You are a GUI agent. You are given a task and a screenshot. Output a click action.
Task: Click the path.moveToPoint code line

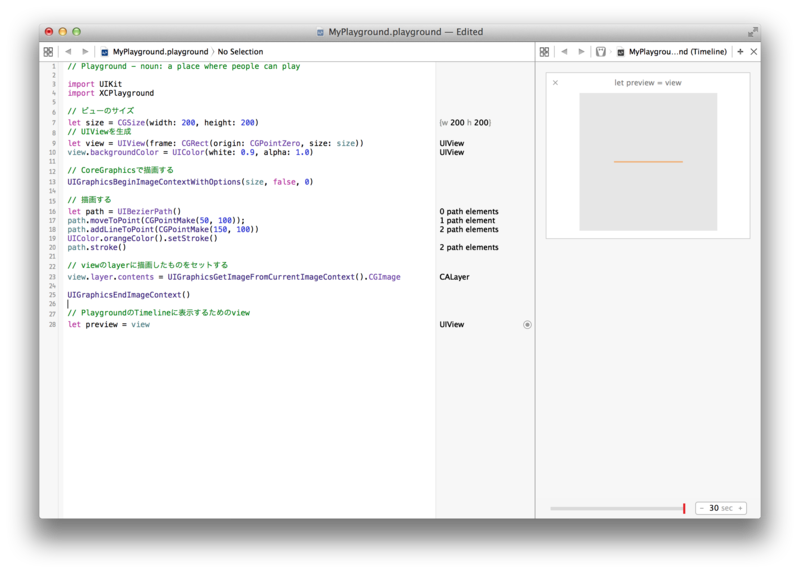click(x=156, y=220)
